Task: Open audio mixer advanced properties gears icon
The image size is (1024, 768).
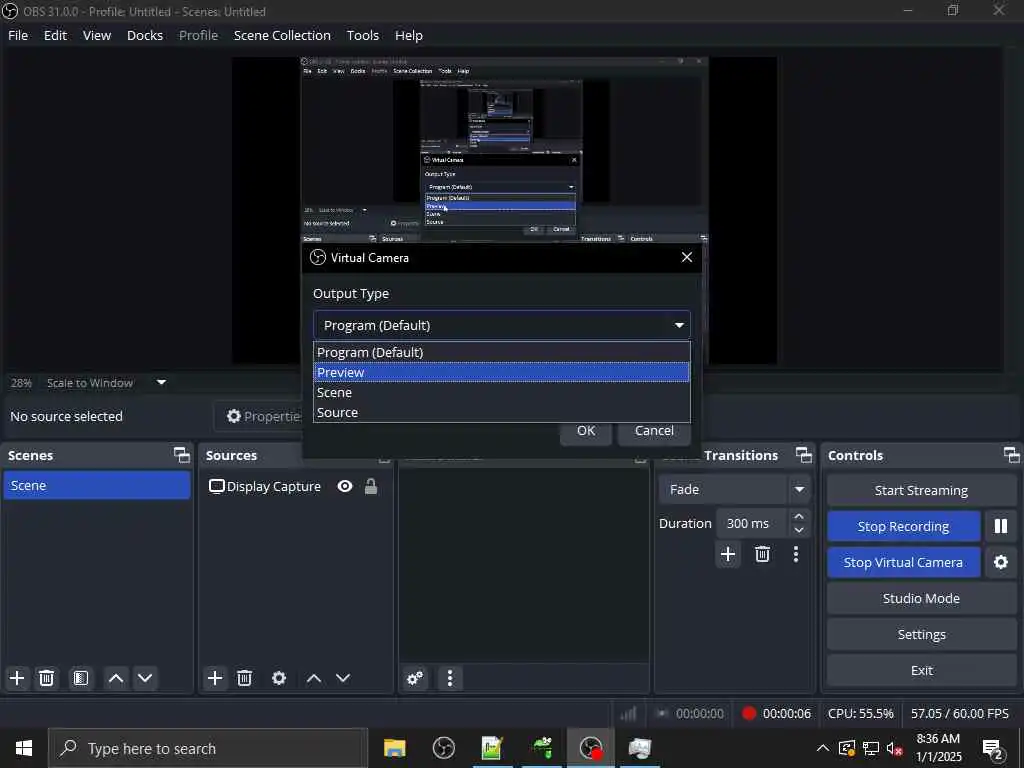Action: [415, 678]
